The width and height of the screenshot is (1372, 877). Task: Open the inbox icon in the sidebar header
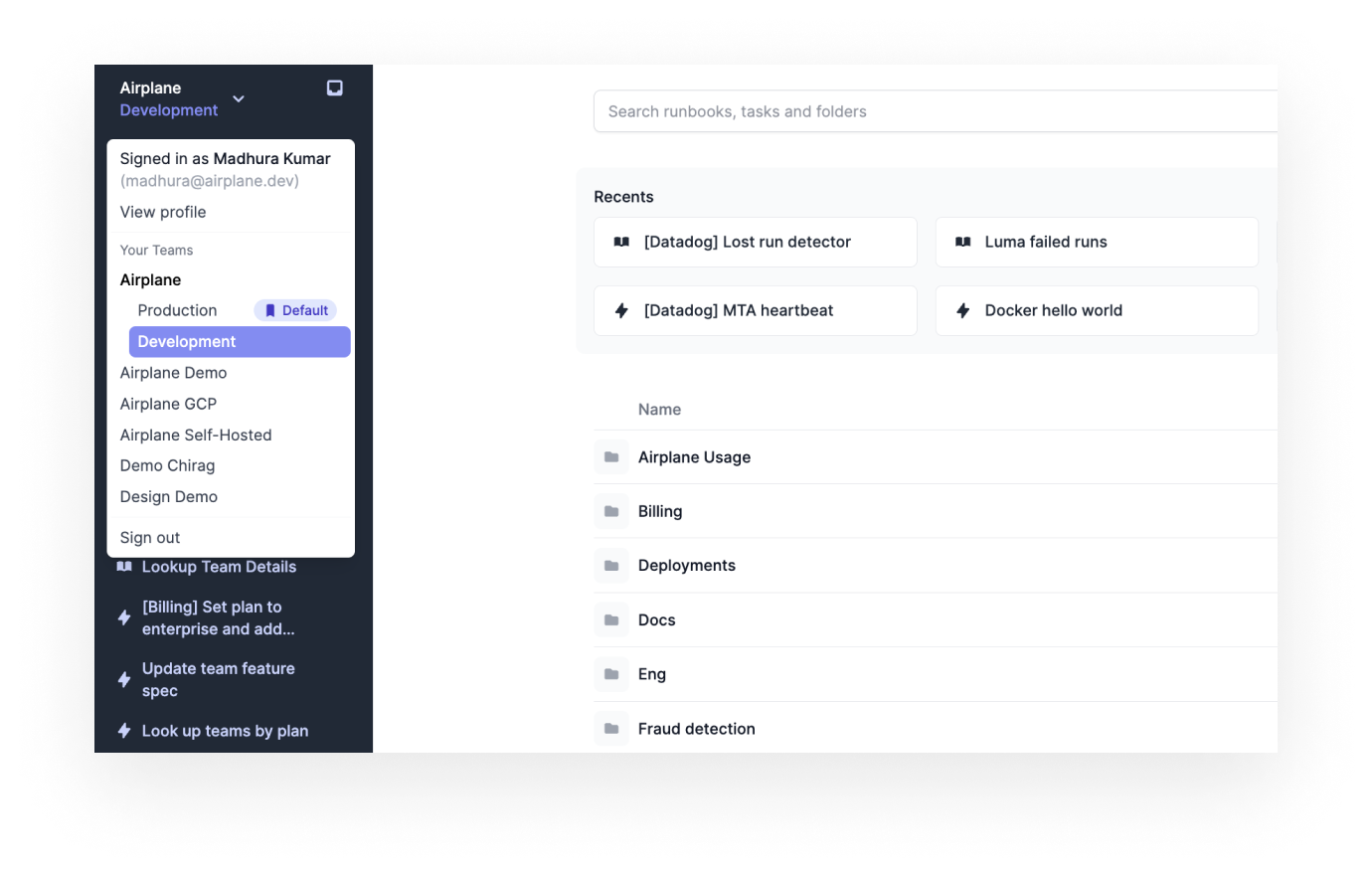(x=335, y=88)
